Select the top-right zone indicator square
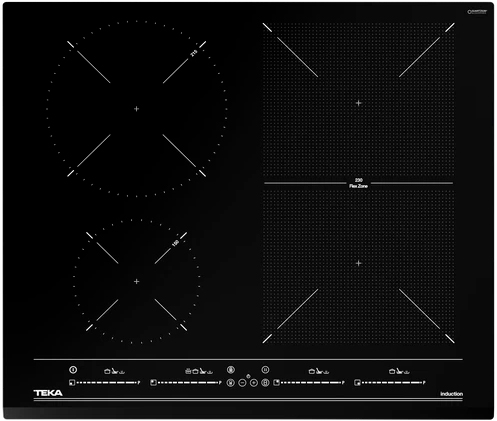The height and width of the screenshot is (421, 497). pyautogui.click(x=276, y=382)
